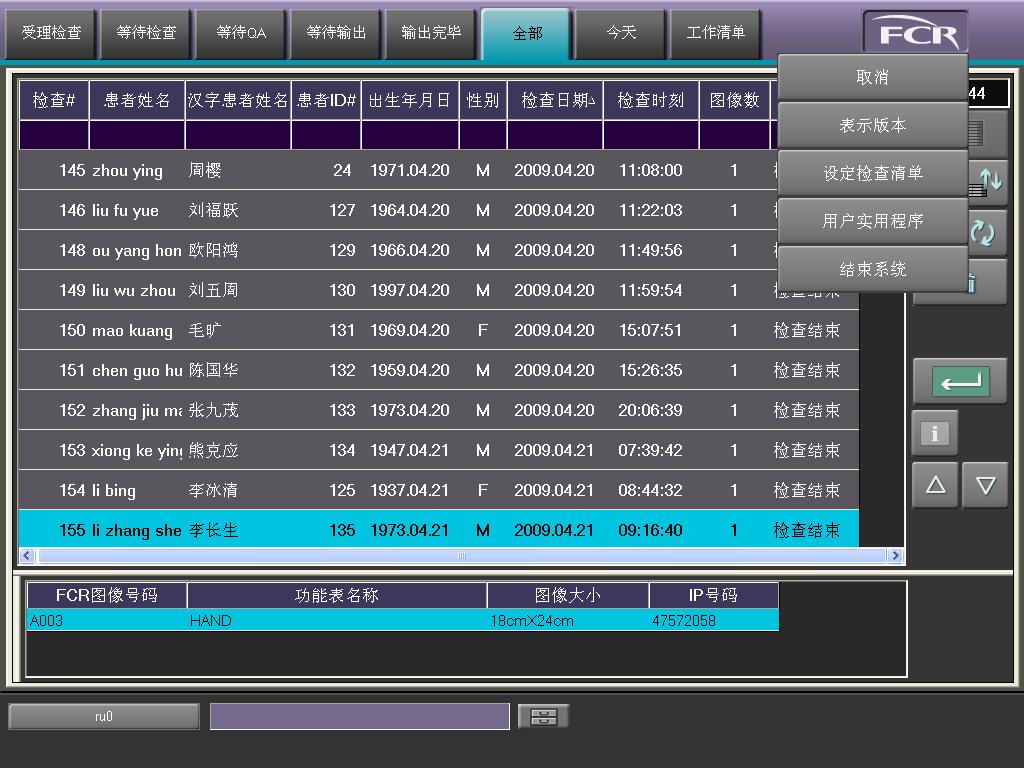Select the 全部 tab
The height and width of the screenshot is (768, 1024).
point(526,33)
